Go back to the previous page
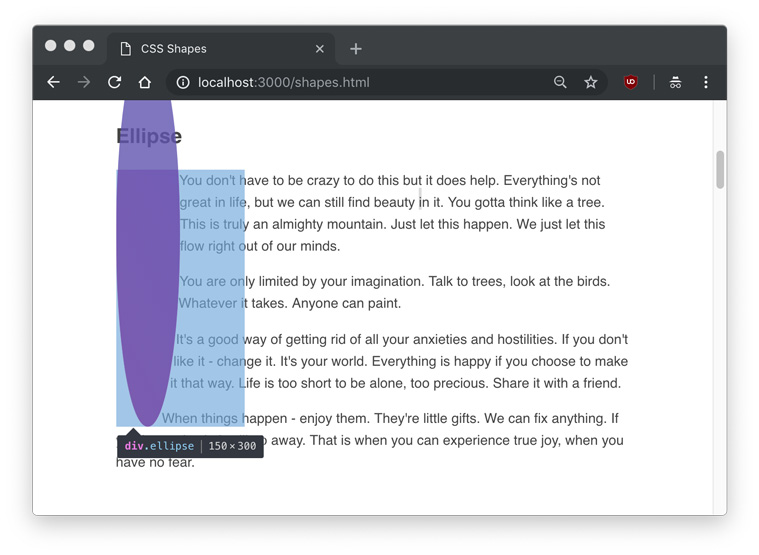 pos(54,82)
